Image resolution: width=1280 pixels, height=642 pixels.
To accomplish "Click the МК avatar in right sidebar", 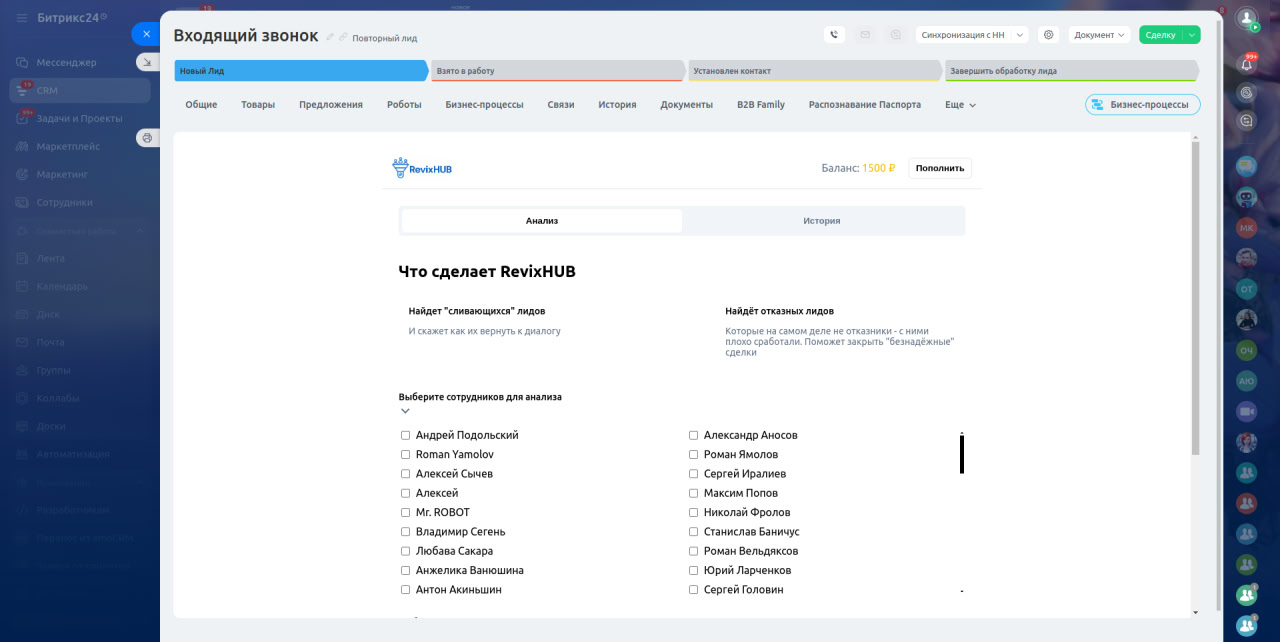I will 1246,228.
